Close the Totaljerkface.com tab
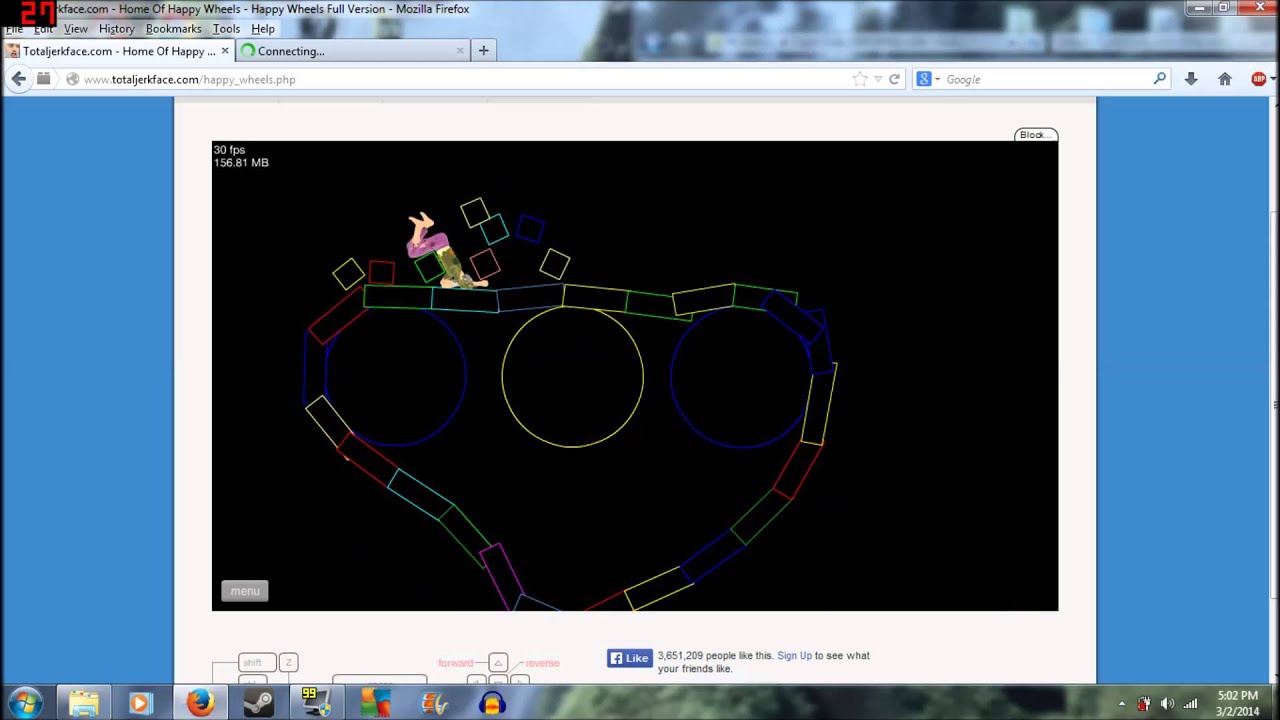The width and height of the screenshot is (1280, 720). (x=225, y=51)
